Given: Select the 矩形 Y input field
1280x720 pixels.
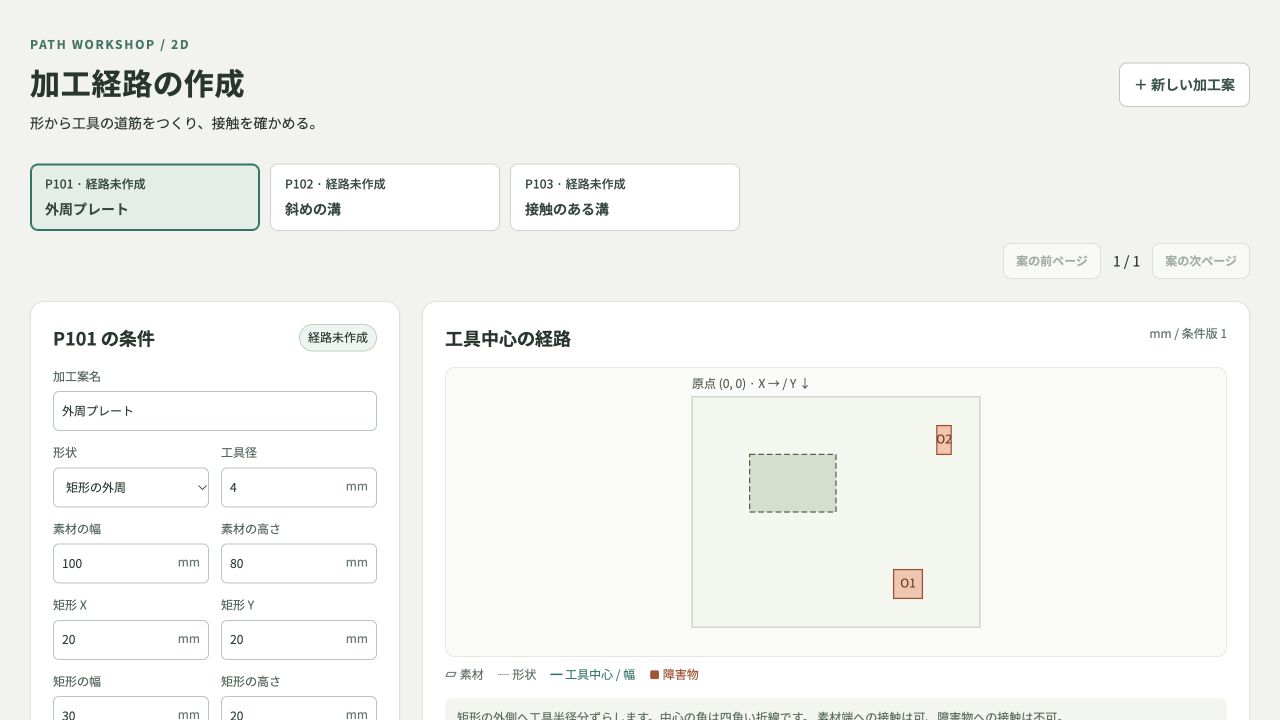Looking at the screenshot, I should point(299,639).
